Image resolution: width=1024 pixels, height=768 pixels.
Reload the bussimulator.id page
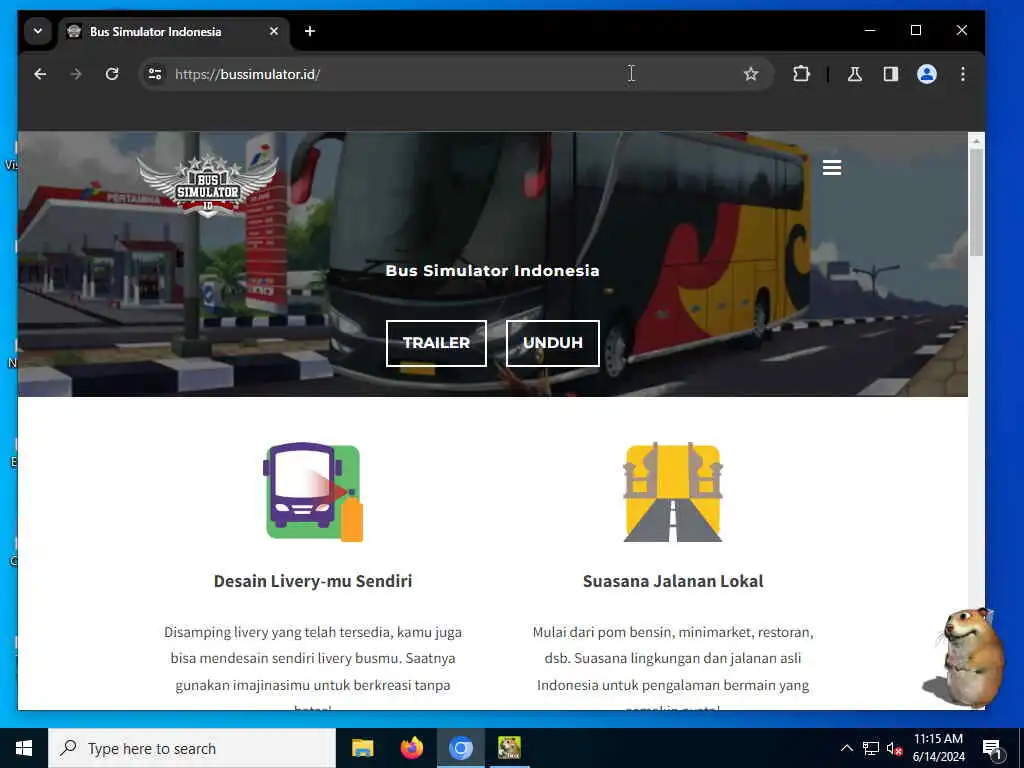click(112, 74)
